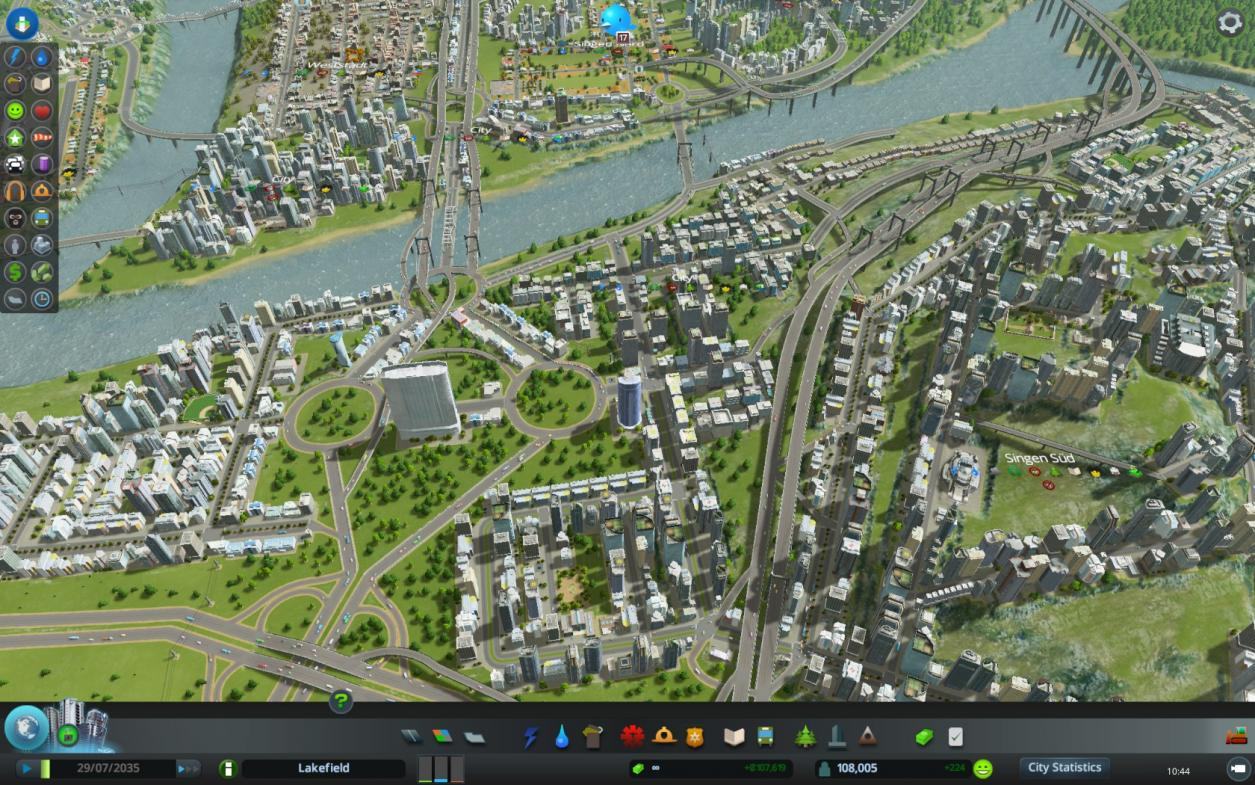Open the Healthcare build menu
1255x785 pixels.
point(632,738)
